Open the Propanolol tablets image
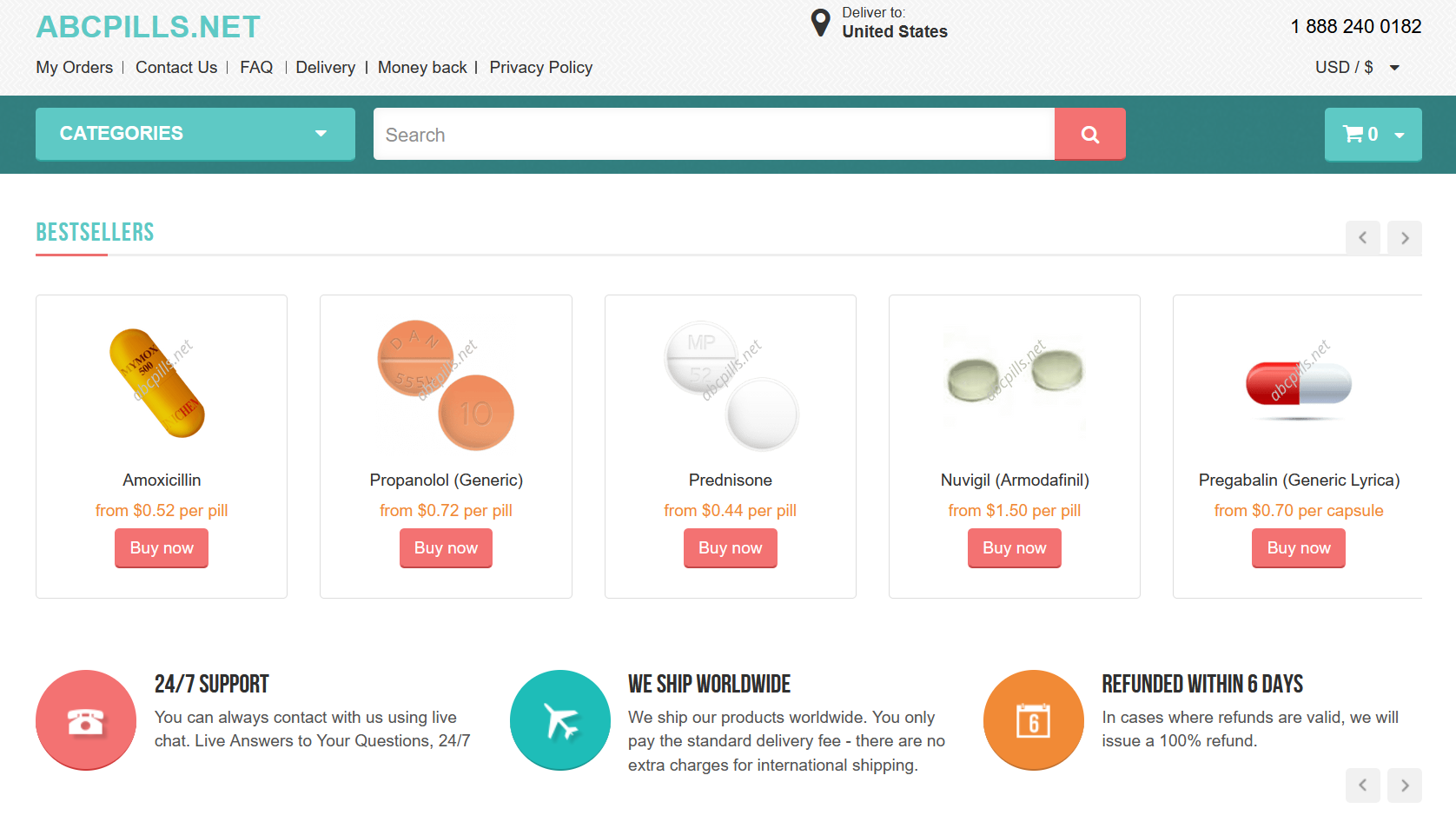 [446, 385]
